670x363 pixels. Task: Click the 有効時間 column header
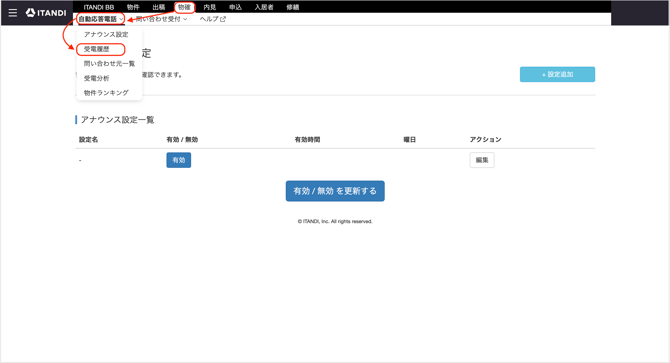coord(307,140)
